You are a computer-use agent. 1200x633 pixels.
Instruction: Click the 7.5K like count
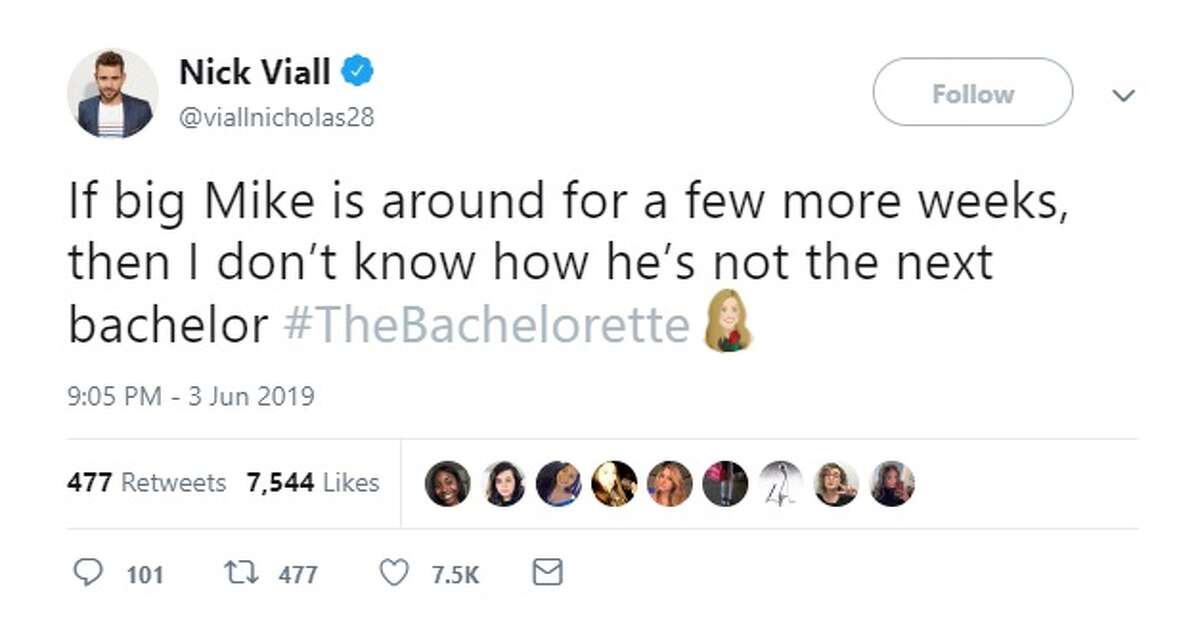[456, 575]
